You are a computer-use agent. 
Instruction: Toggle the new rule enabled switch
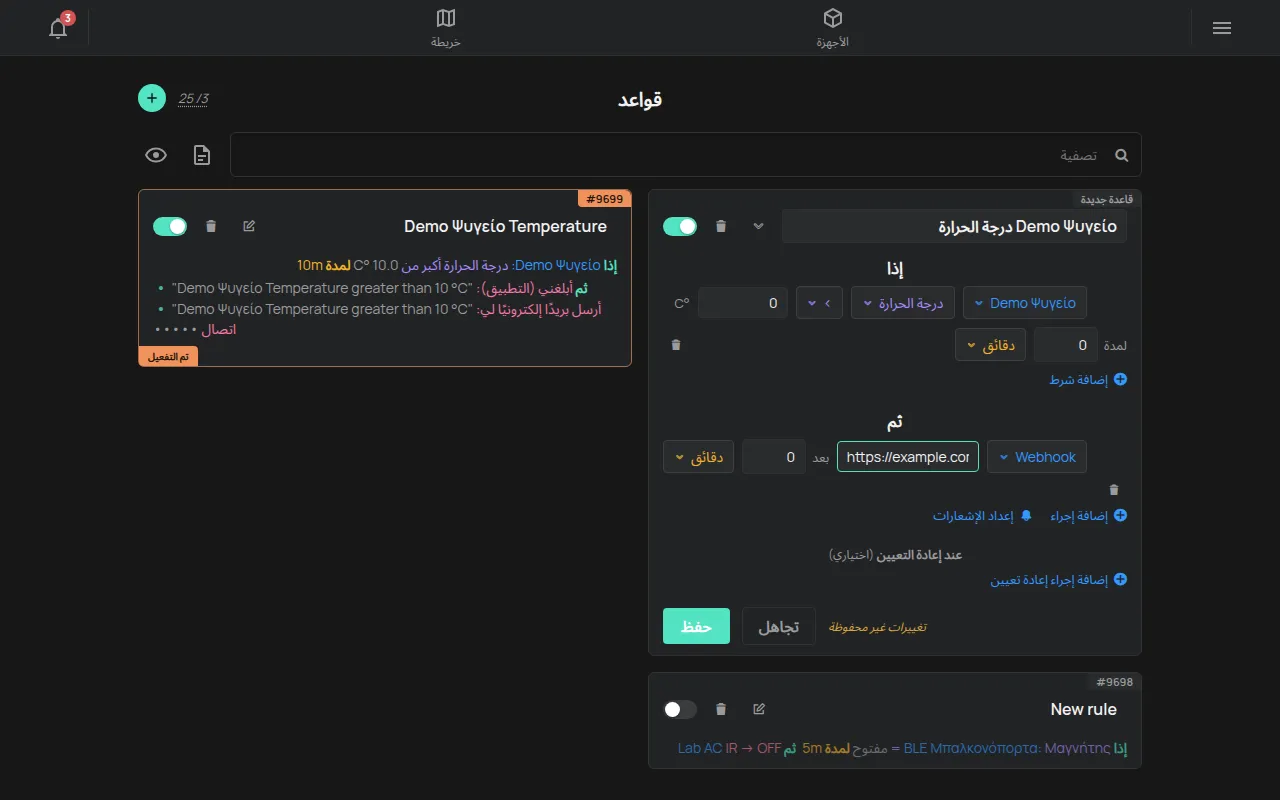(680, 226)
